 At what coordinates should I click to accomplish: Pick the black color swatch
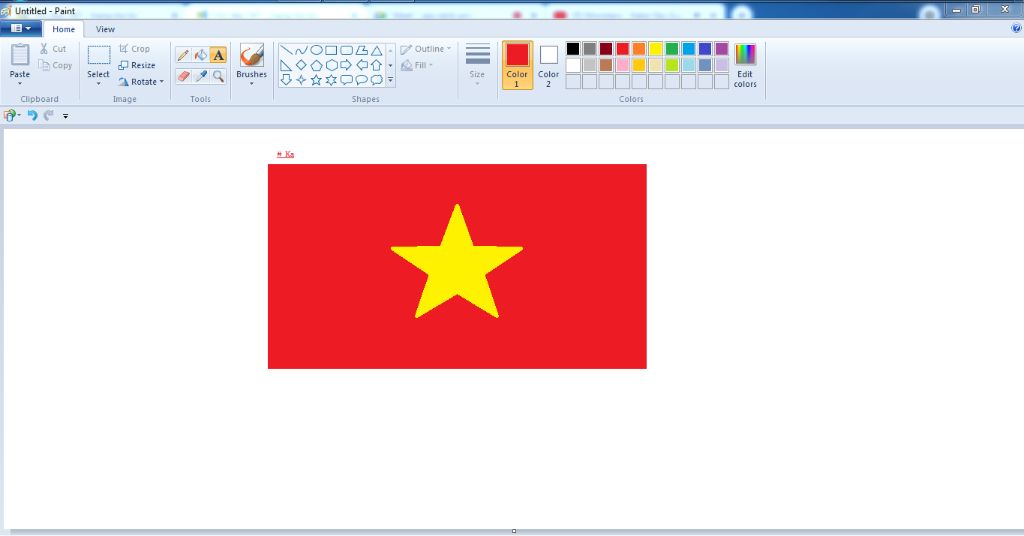click(x=573, y=49)
